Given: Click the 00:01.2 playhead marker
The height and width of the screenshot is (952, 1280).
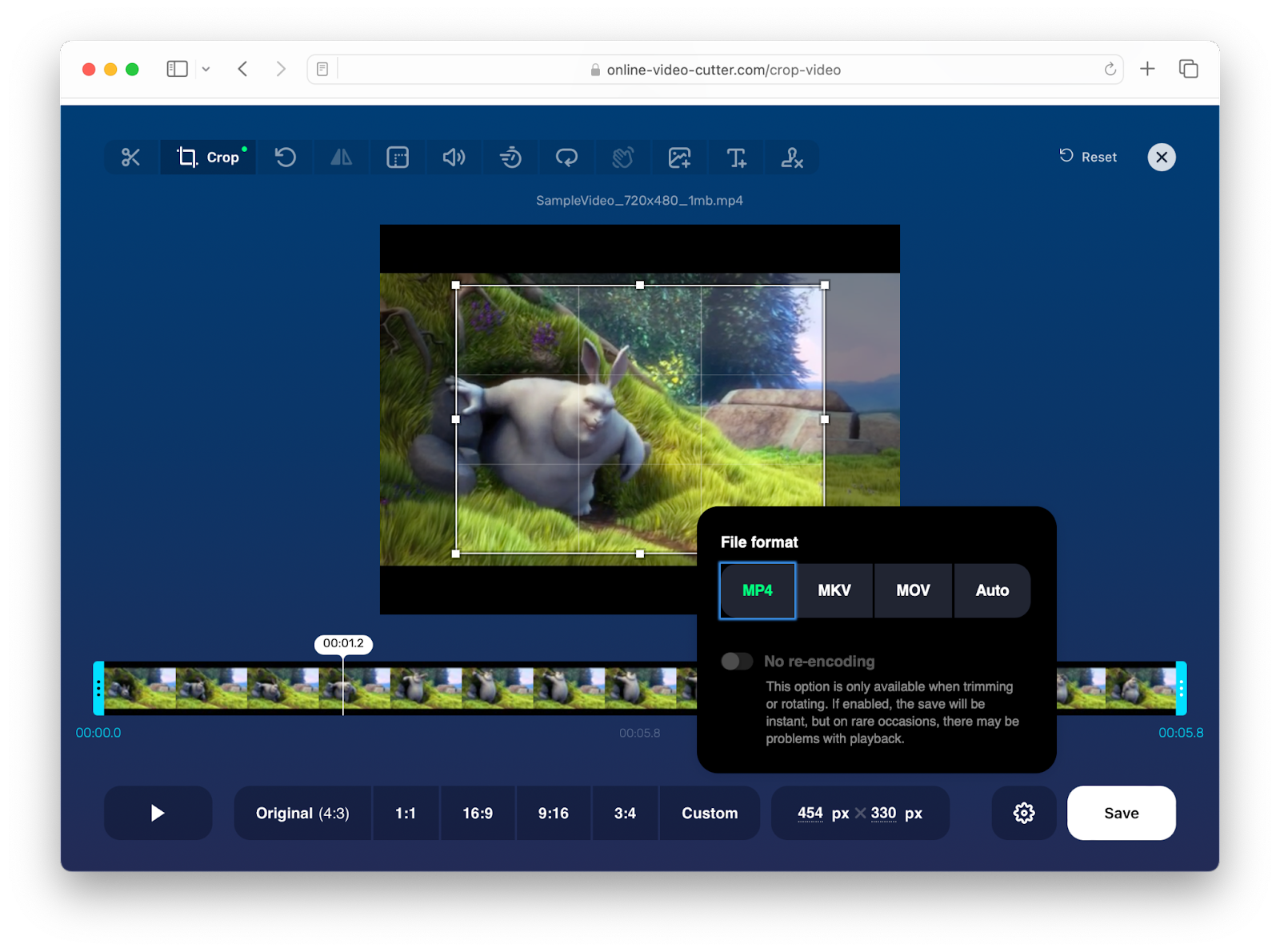Looking at the screenshot, I should [x=343, y=643].
